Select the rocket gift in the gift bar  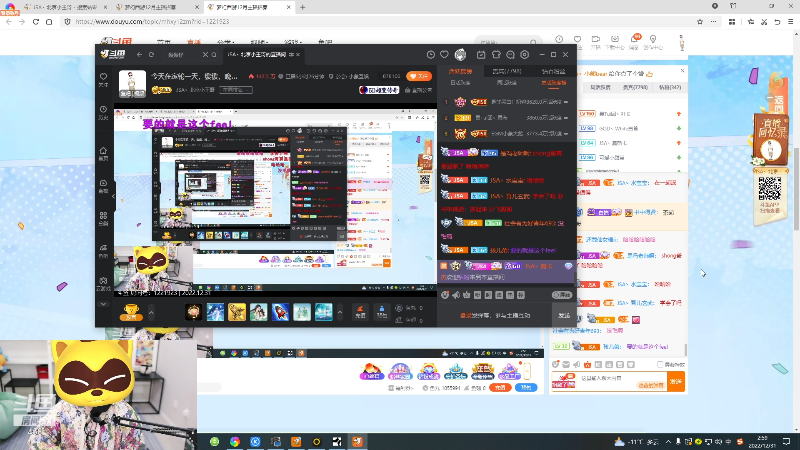pyautogui.click(x=280, y=312)
